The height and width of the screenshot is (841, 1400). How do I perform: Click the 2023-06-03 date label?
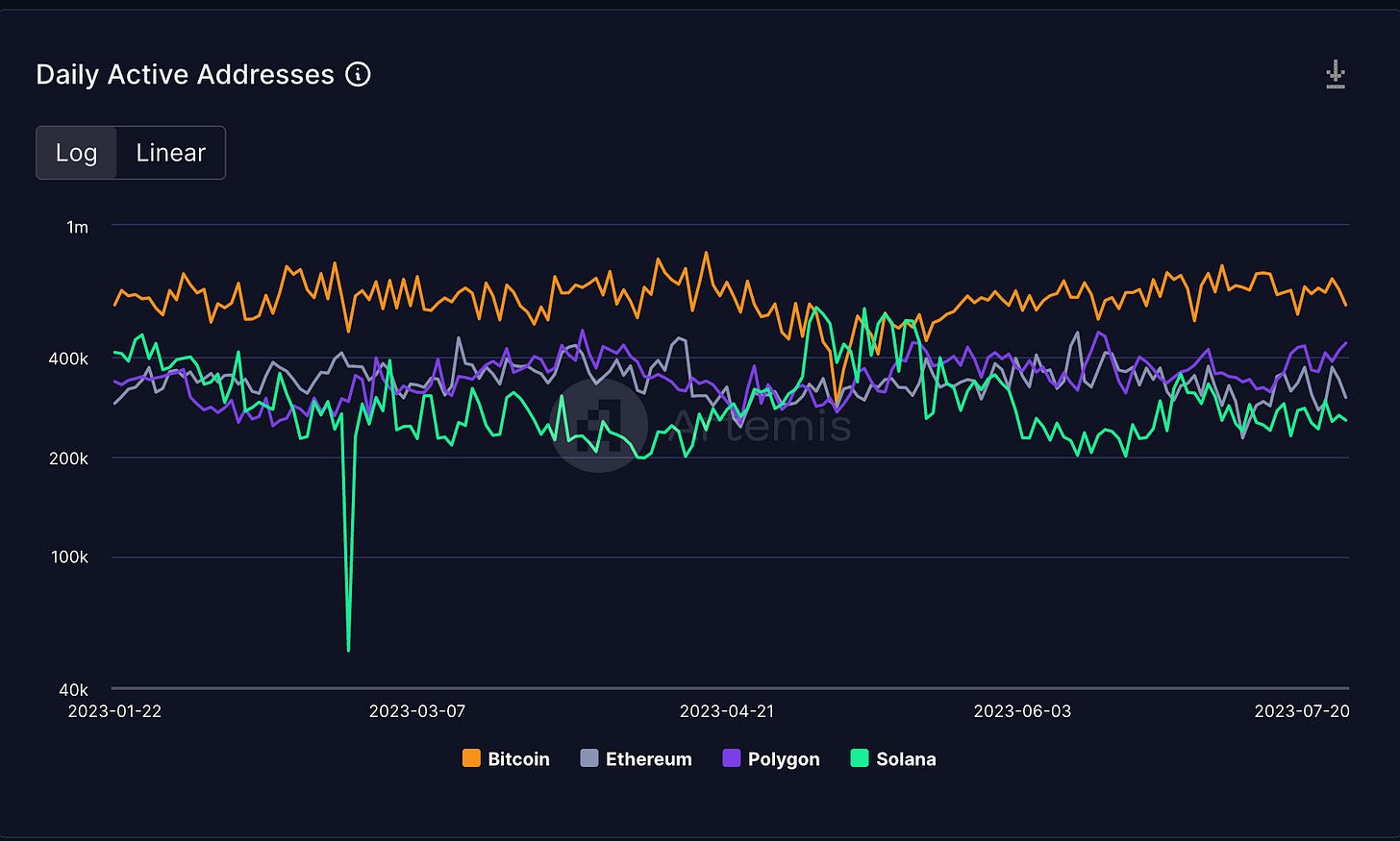tap(1022, 711)
